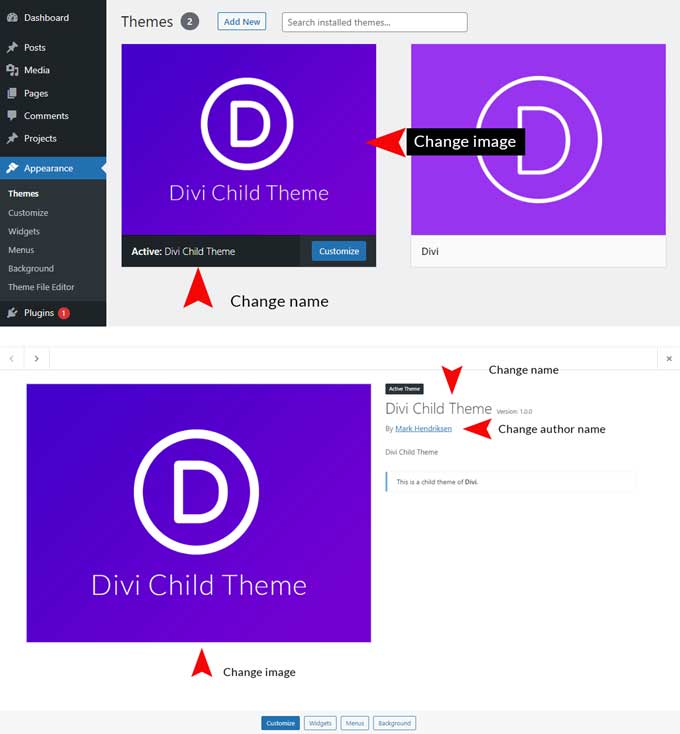Open the Plugins menu

pos(39,313)
